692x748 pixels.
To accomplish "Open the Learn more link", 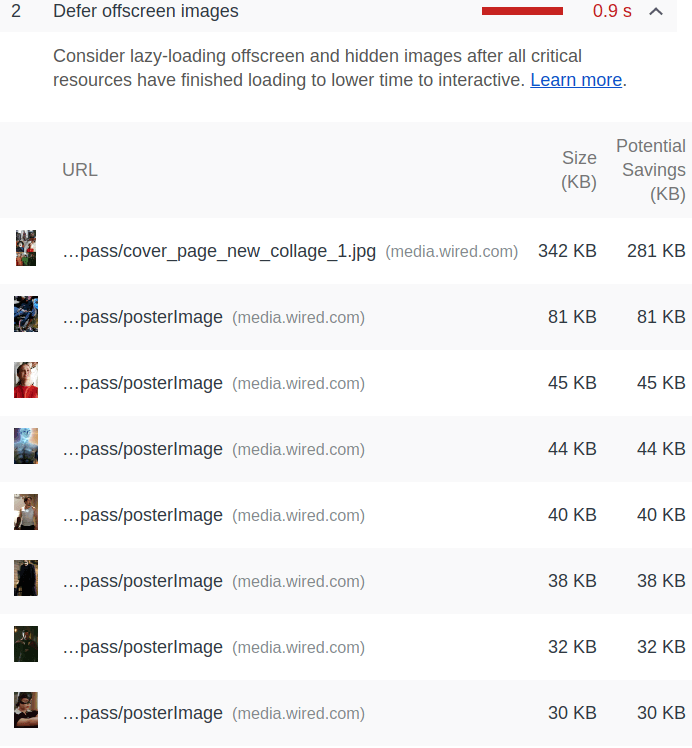I will pyautogui.click(x=576, y=80).
